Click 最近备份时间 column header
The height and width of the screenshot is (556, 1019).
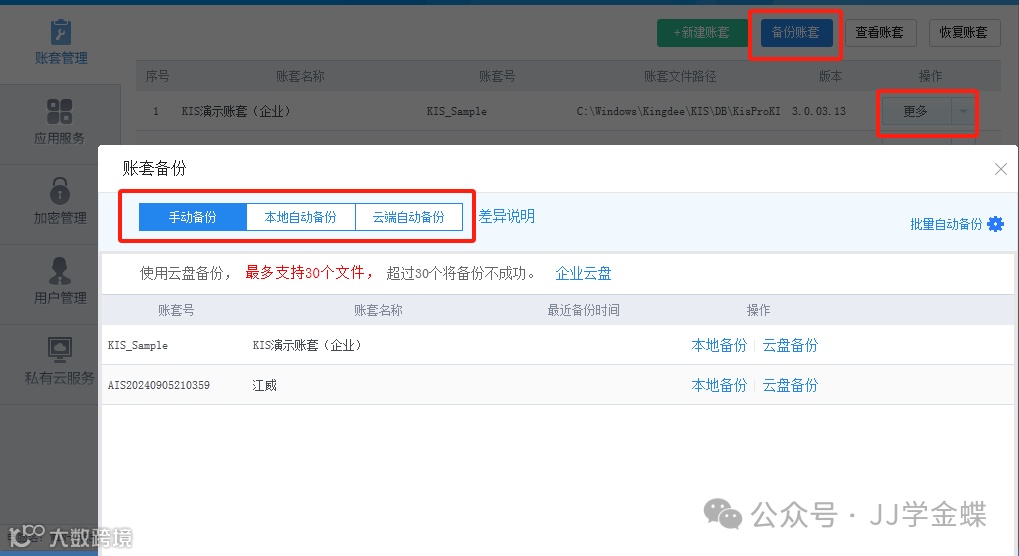click(584, 310)
